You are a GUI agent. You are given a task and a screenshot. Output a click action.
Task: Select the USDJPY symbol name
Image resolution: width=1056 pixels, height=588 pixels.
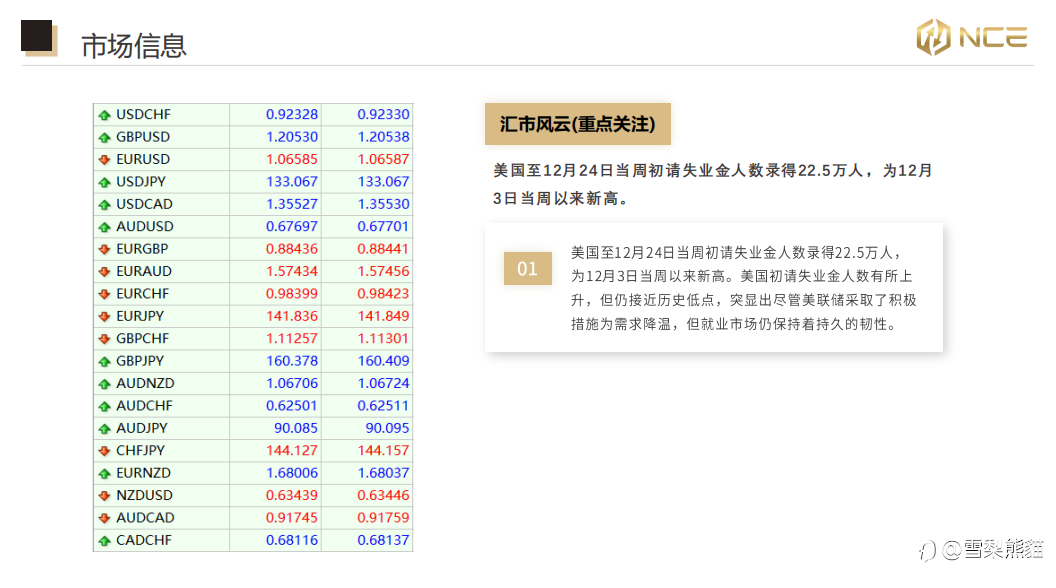141,181
